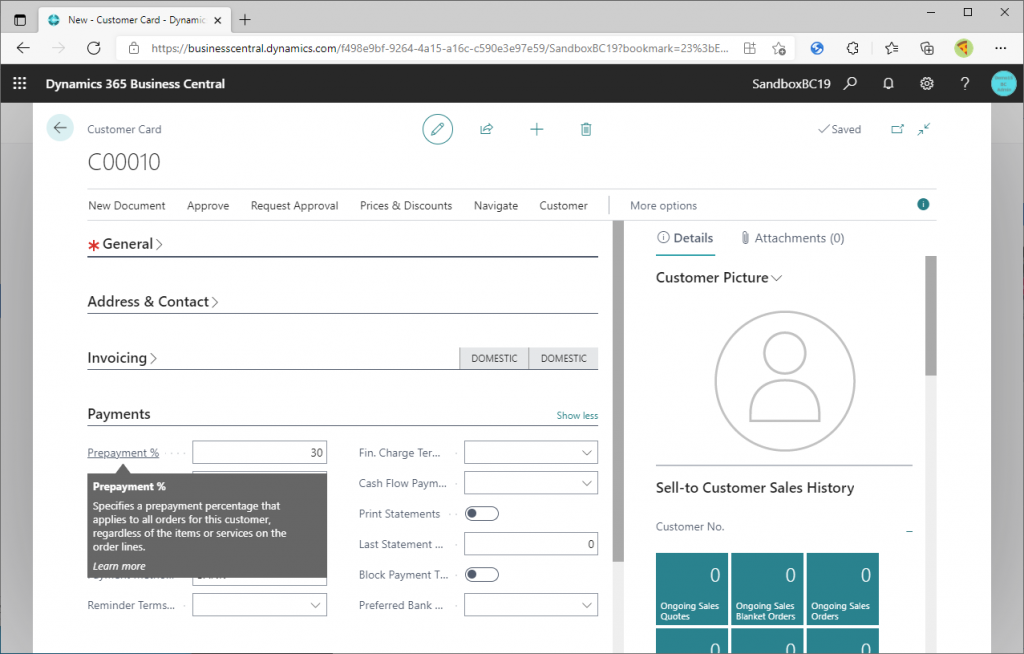Open the Customer menu
This screenshot has height=654, width=1024.
pyautogui.click(x=563, y=206)
